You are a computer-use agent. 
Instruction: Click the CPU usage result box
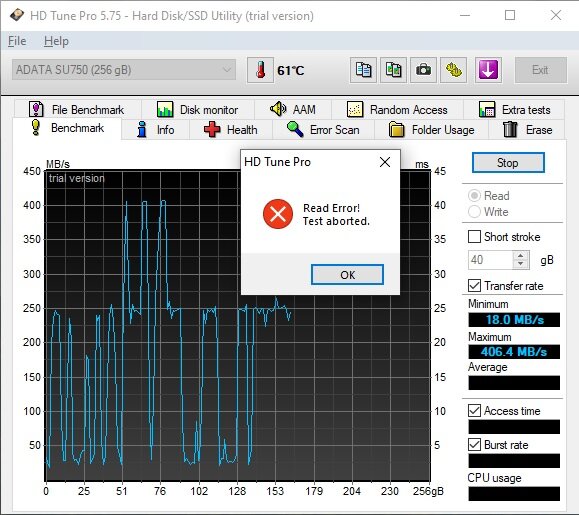[514, 494]
